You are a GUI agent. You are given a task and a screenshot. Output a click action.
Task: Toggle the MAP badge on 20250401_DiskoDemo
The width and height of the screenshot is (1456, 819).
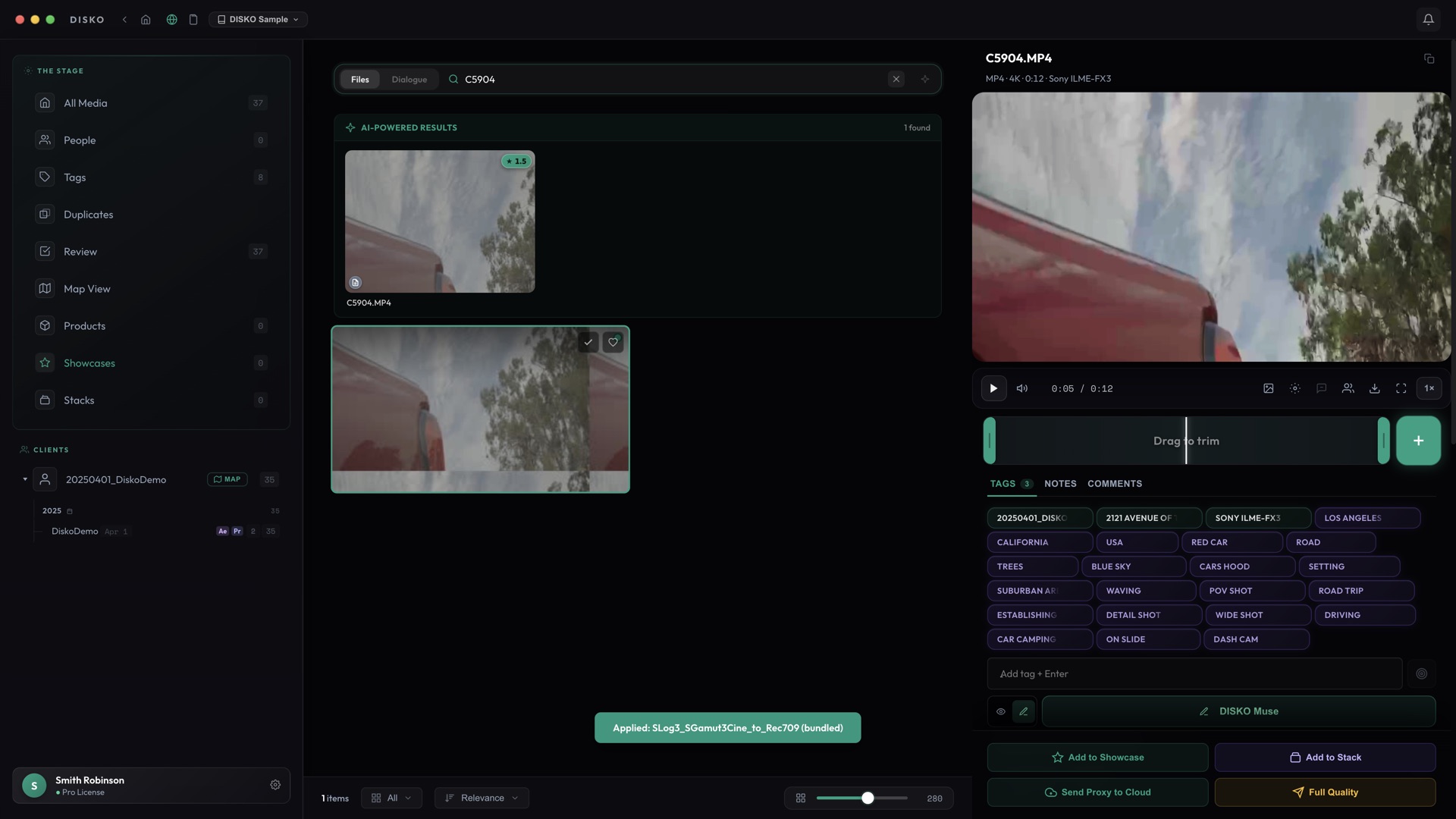tap(227, 479)
